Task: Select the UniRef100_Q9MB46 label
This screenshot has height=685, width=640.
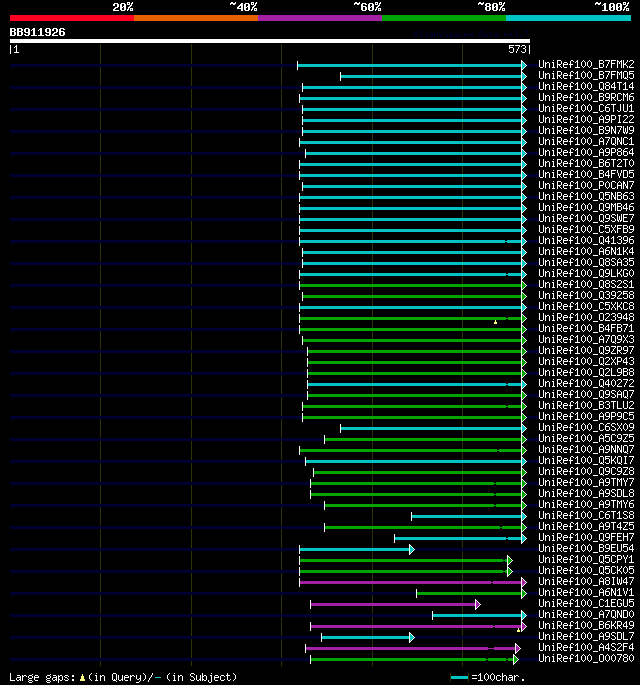Action: click(x=586, y=207)
